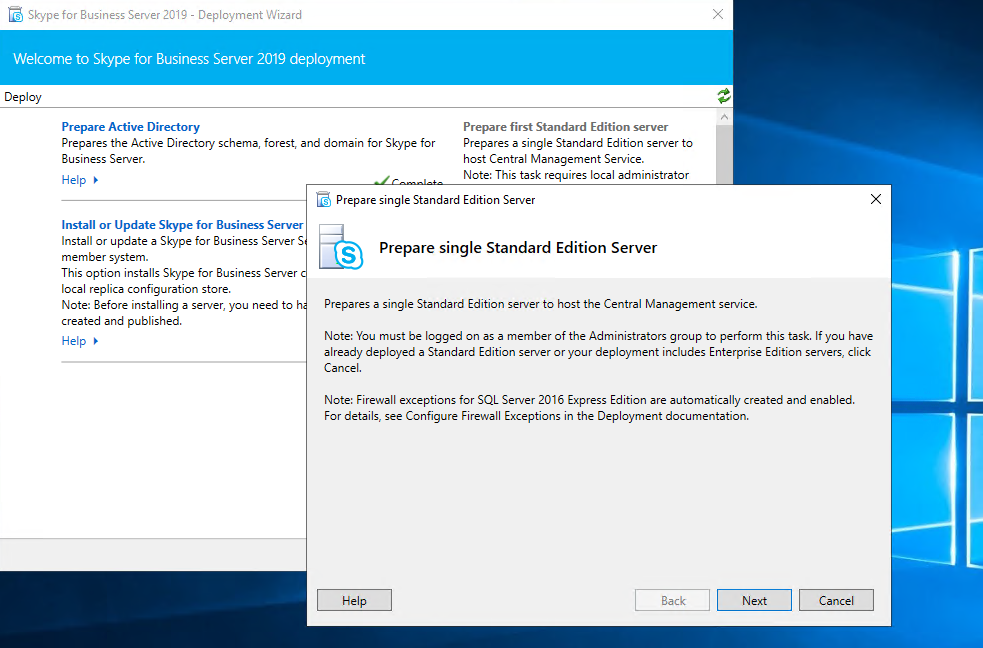983x648 pixels.
Task: Select the Deploy breadcrumb item
Action: click(x=23, y=97)
